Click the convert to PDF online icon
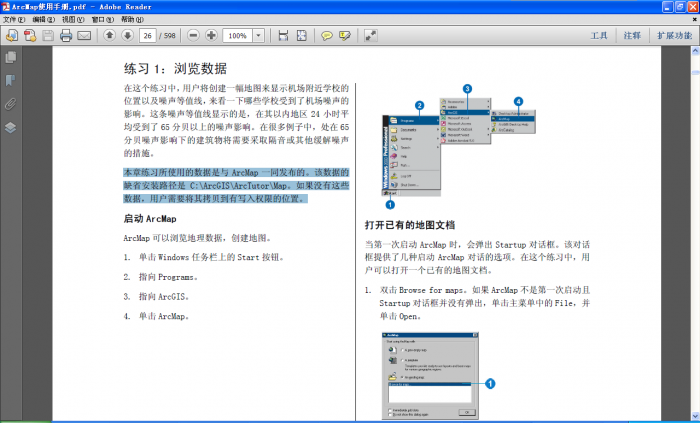 (12, 36)
